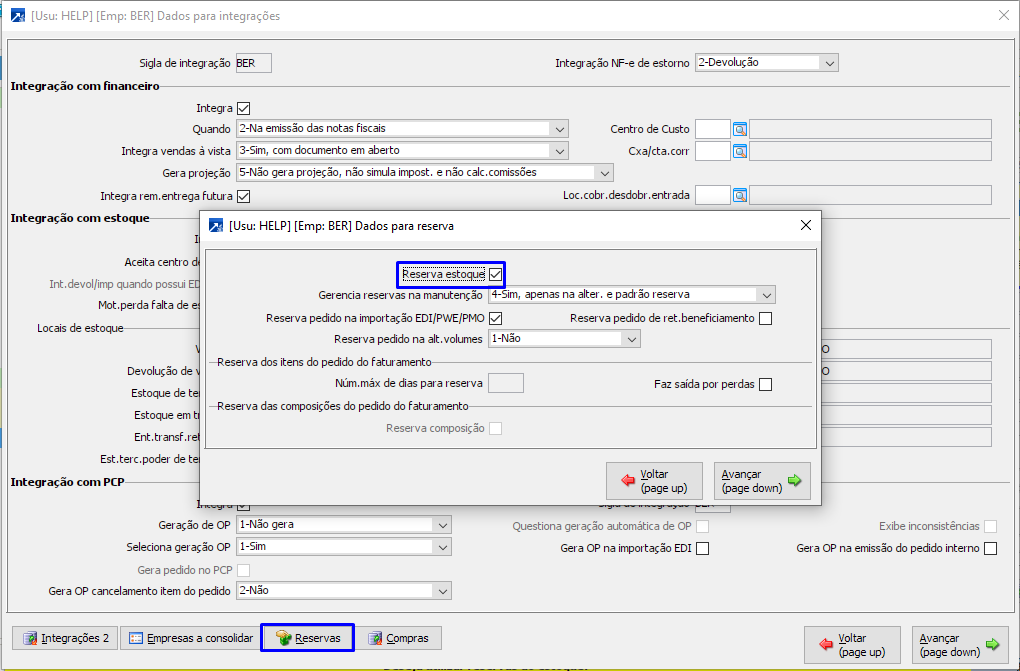Screen dimensions: 1020x671
Task: Click Cxa/cta.corr search lookup icon
Action: [740, 152]
